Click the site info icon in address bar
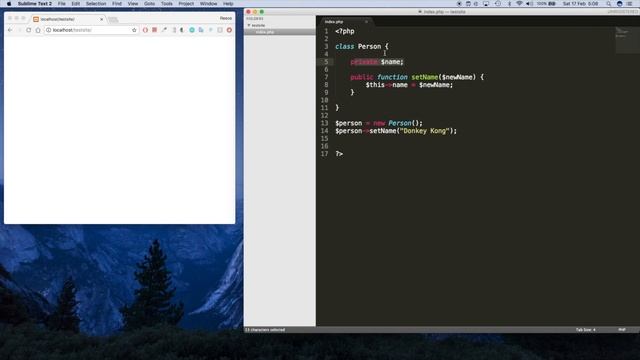The image size is (640, 360). (x=49, y=30)
